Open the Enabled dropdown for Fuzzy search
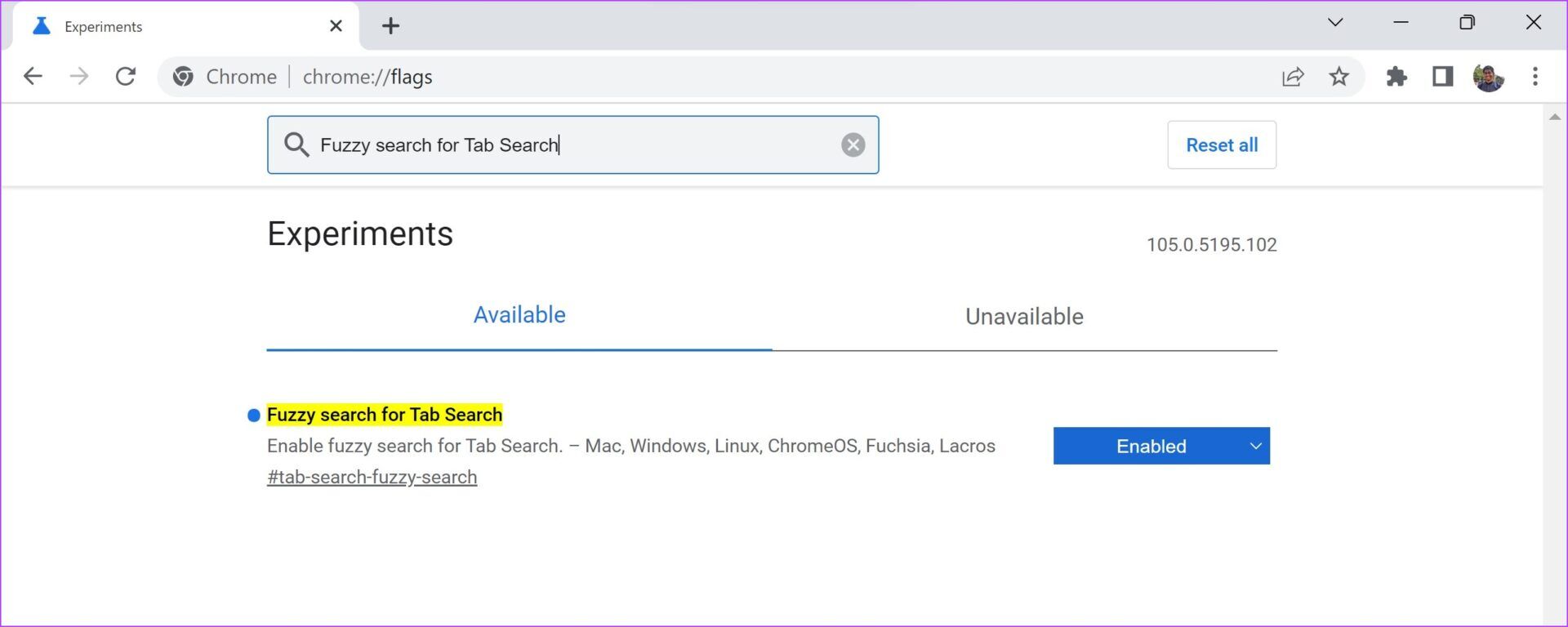This screenshot has height=627, width=1568. tap(1160, 446)
